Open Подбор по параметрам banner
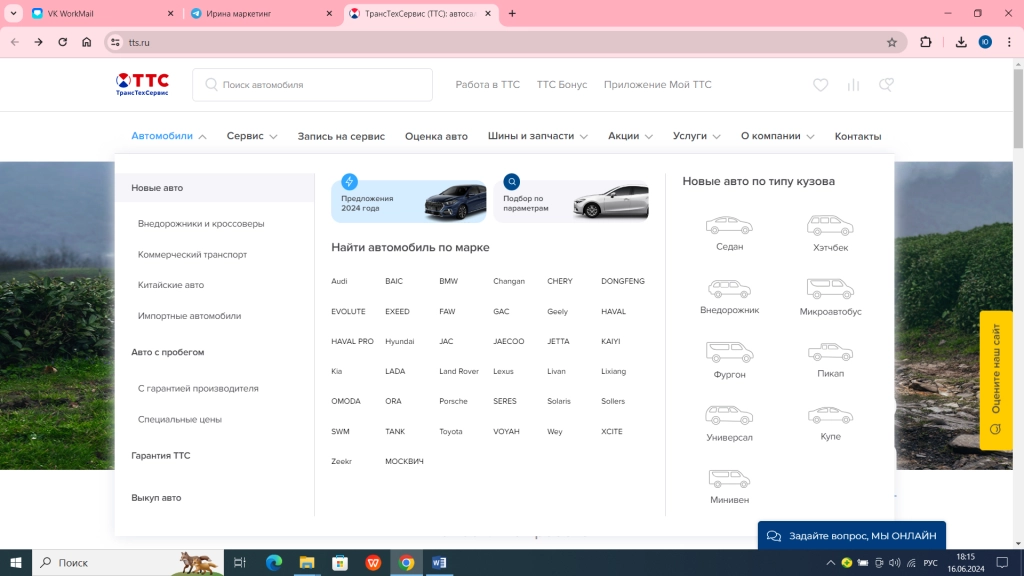1024x576 pixels. (571, 202)
